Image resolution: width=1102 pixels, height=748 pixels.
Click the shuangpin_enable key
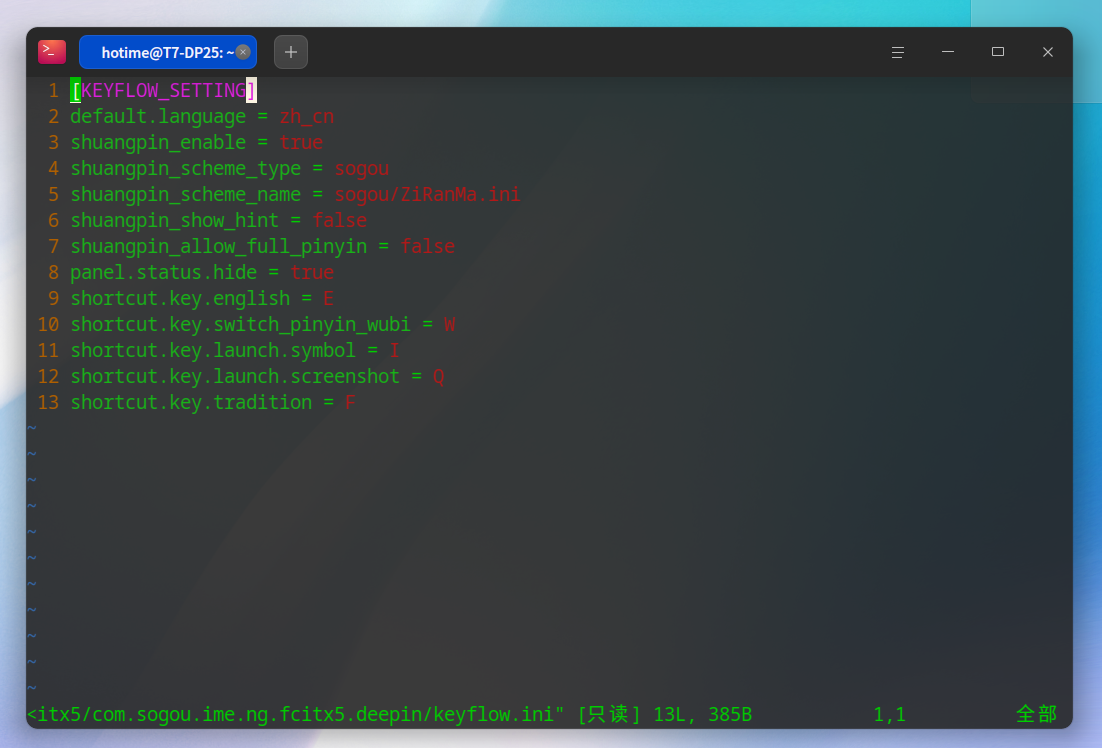[x=158, y=143]
